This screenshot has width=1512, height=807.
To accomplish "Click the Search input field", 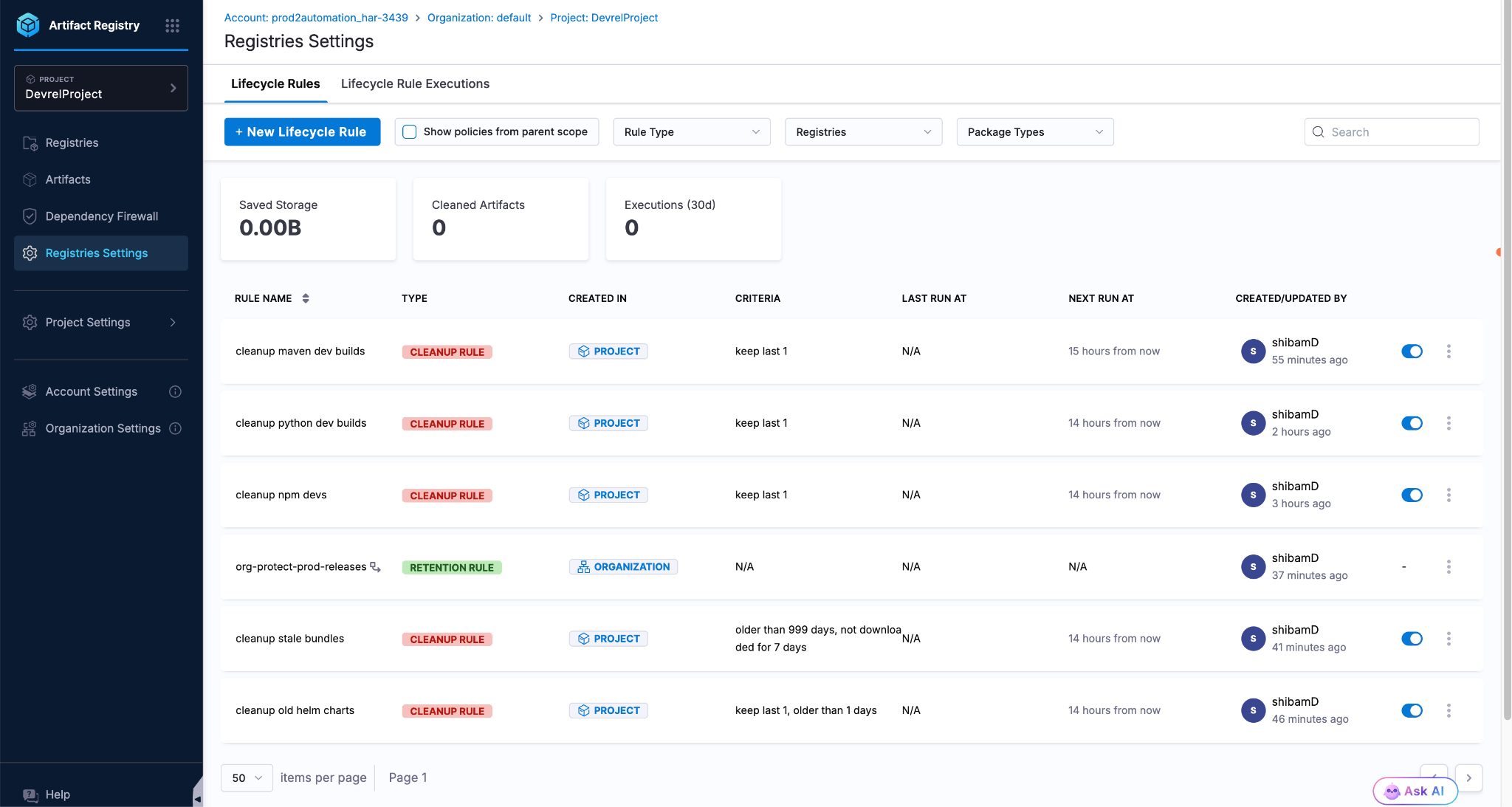I will (1392, 132).
